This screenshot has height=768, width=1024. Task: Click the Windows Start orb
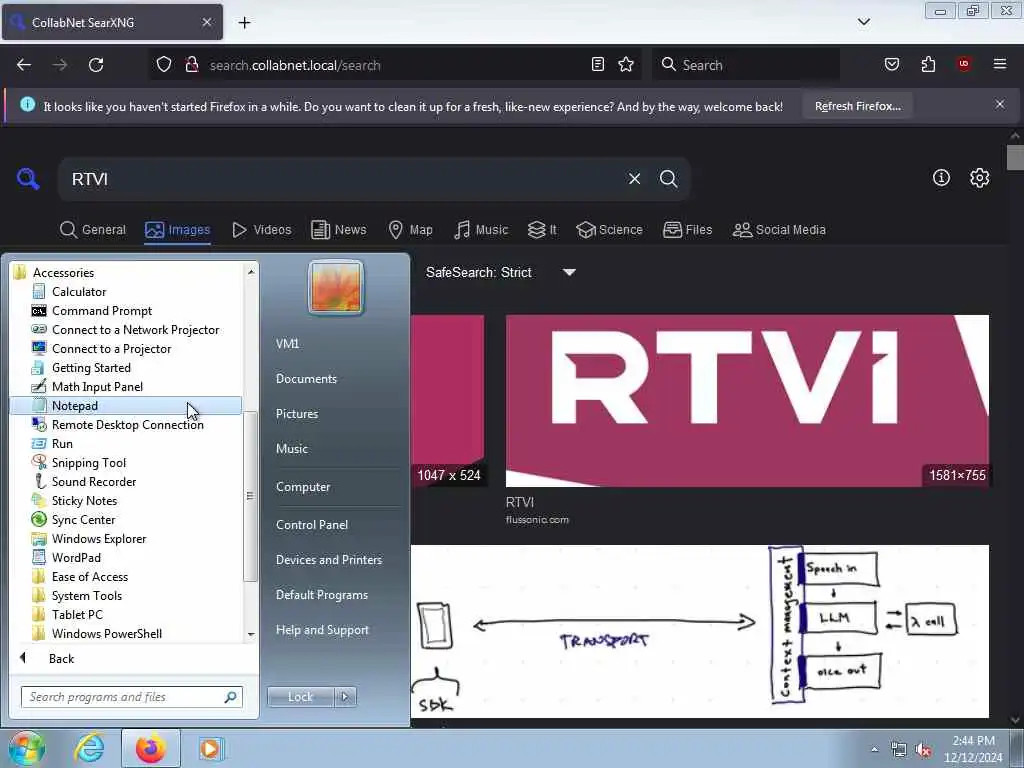[26, 748]
